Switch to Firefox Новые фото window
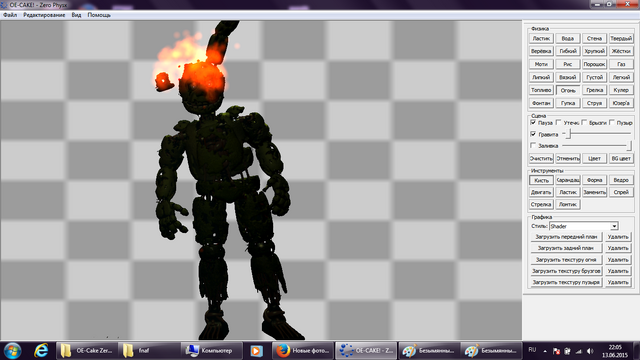 (303, 351)
